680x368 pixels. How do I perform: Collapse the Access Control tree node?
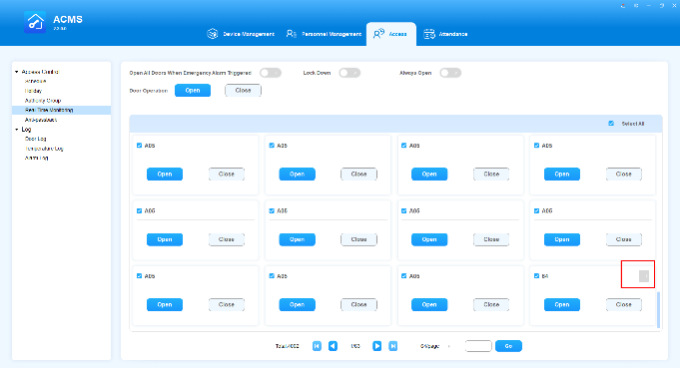click(x=17, y=72)
